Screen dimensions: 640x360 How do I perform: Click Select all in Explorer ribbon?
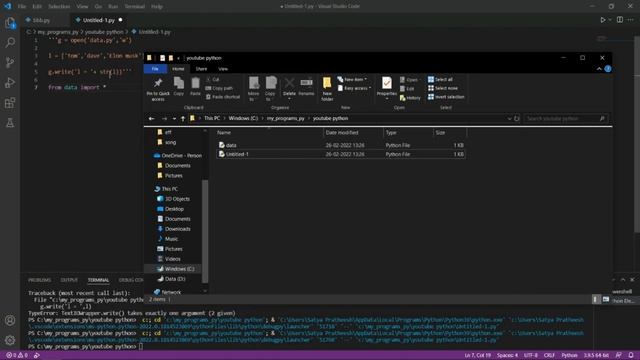(440, 80)
